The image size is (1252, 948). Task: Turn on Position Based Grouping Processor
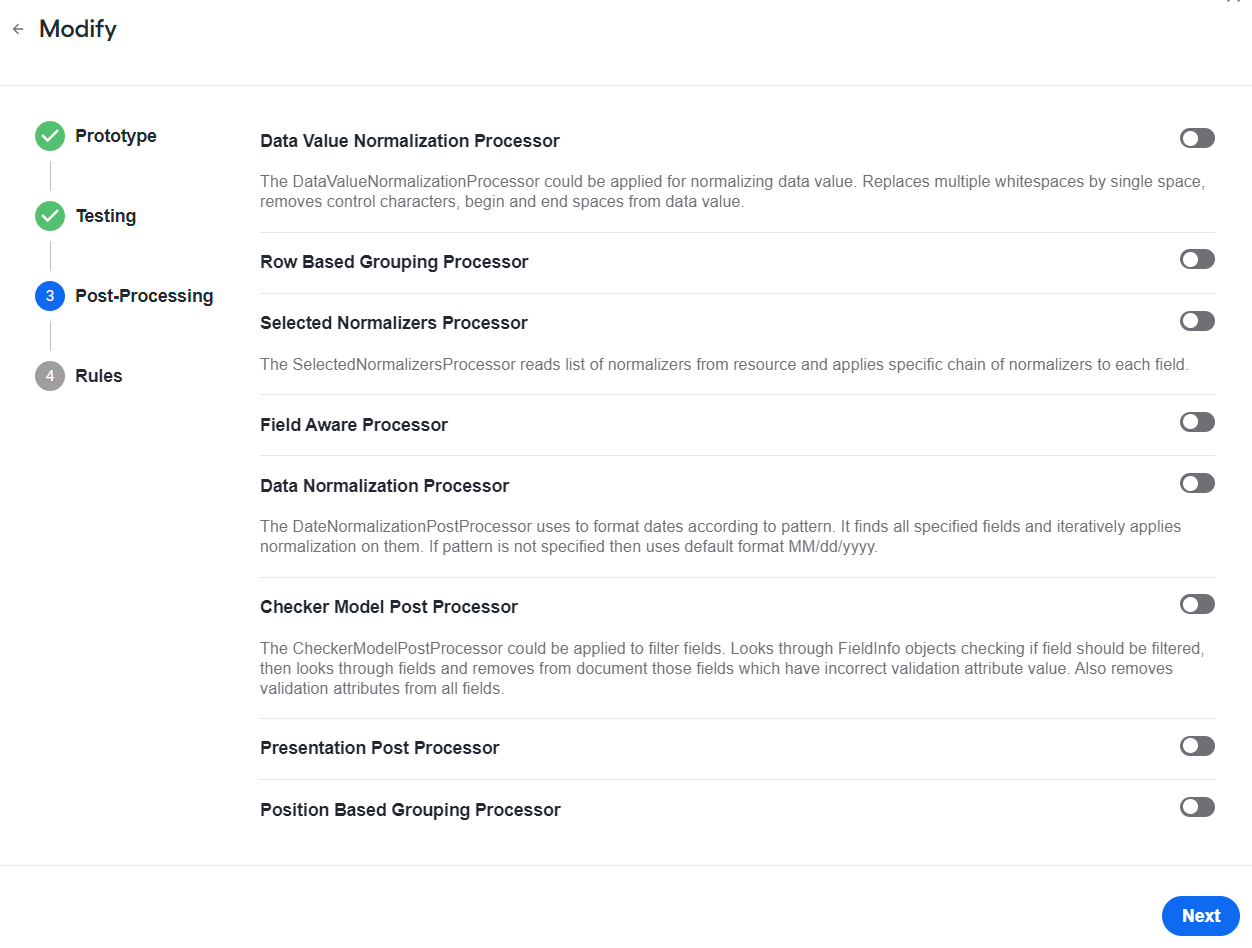pos(1197,807)
